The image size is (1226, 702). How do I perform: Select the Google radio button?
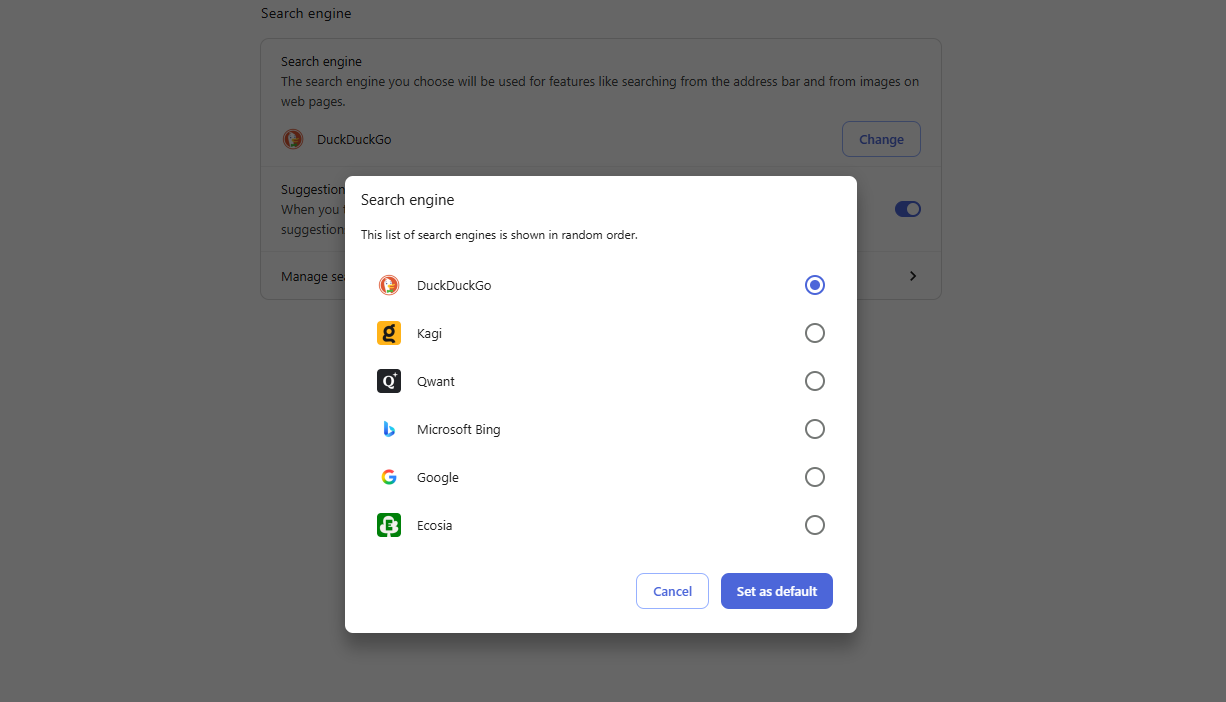(x=815, y=477)
